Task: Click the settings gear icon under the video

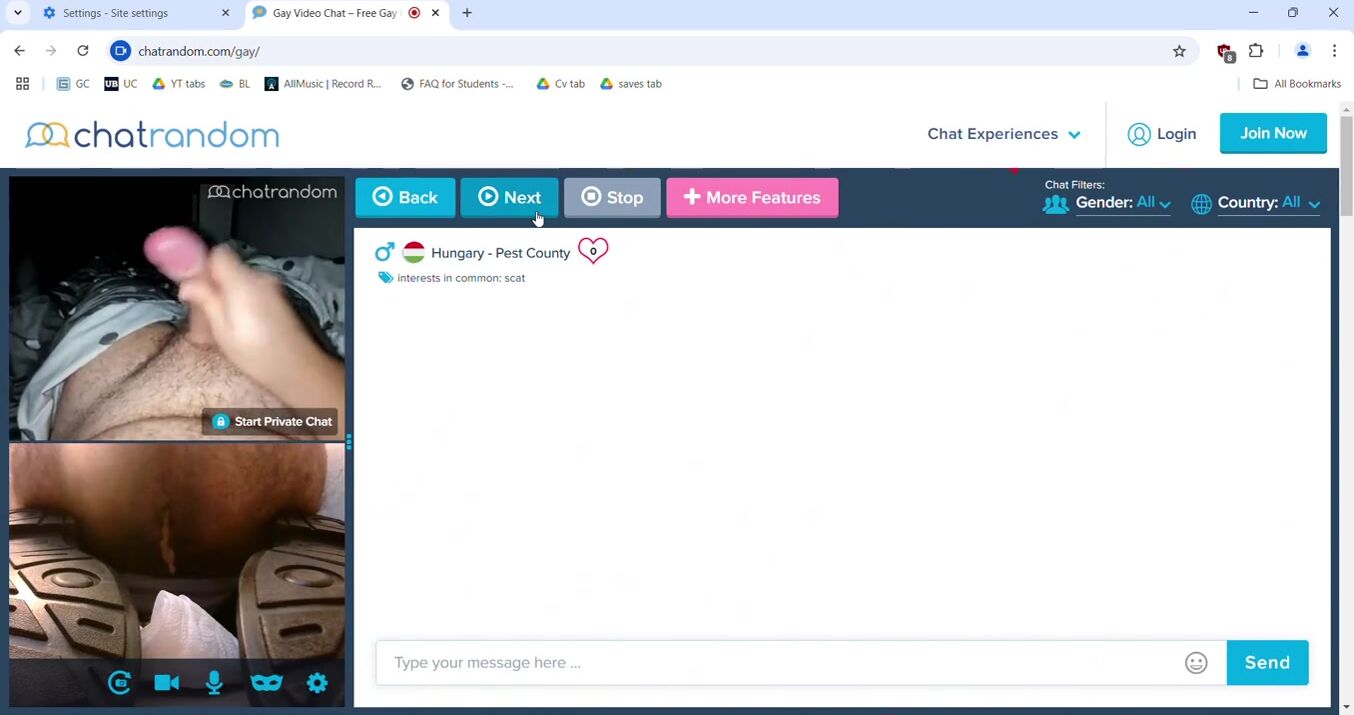Action: tap(317, 683)
